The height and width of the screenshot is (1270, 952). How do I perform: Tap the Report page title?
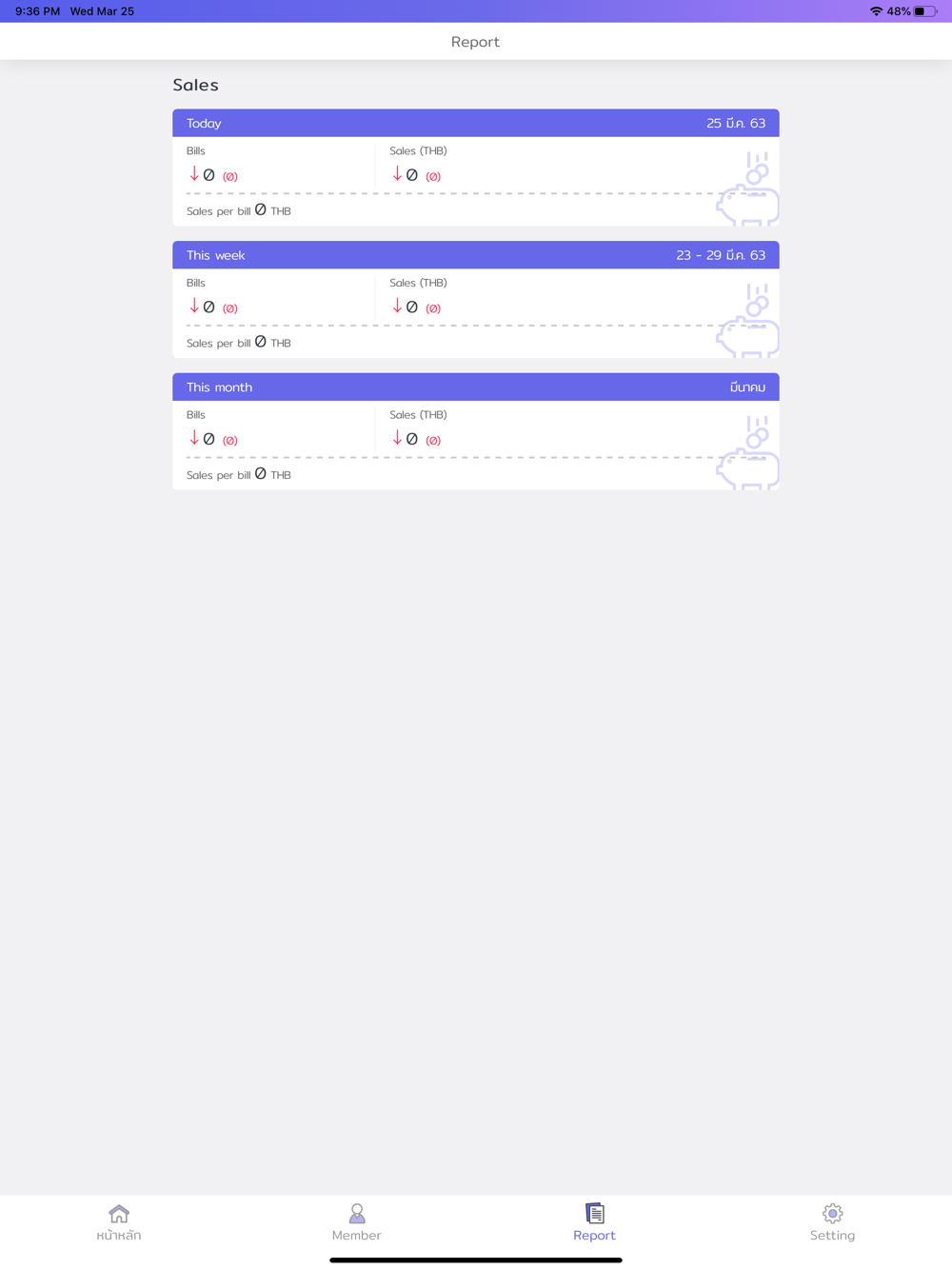pos(475,42)
